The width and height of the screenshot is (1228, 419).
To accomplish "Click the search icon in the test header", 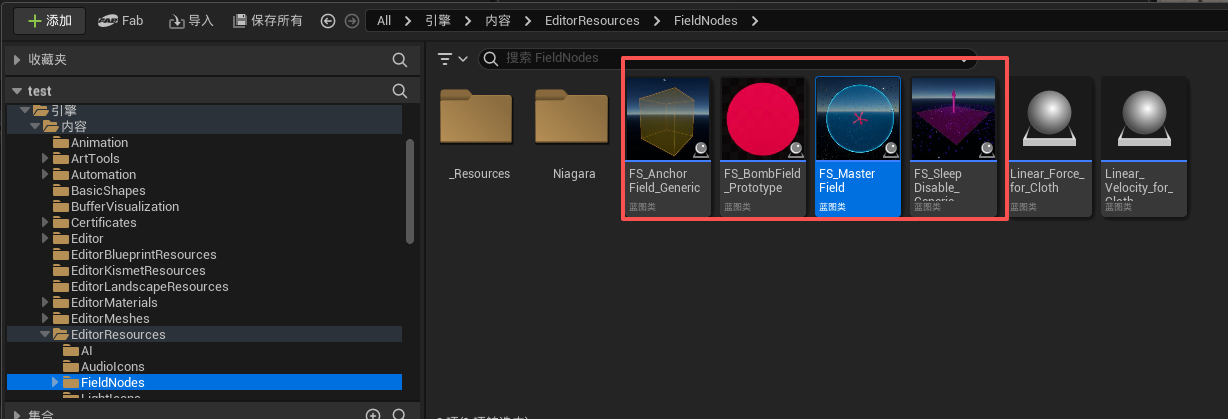I will click(x=399, y=91).
